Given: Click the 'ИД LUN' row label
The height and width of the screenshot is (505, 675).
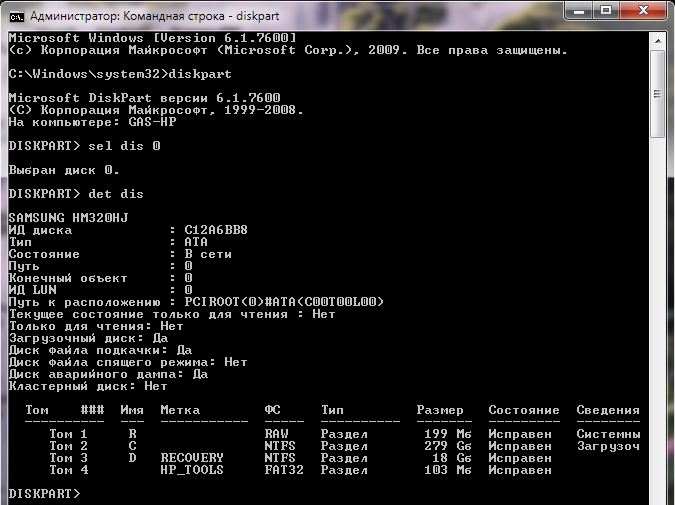Looking at the screenshot, I should click(x=33, y=290).
